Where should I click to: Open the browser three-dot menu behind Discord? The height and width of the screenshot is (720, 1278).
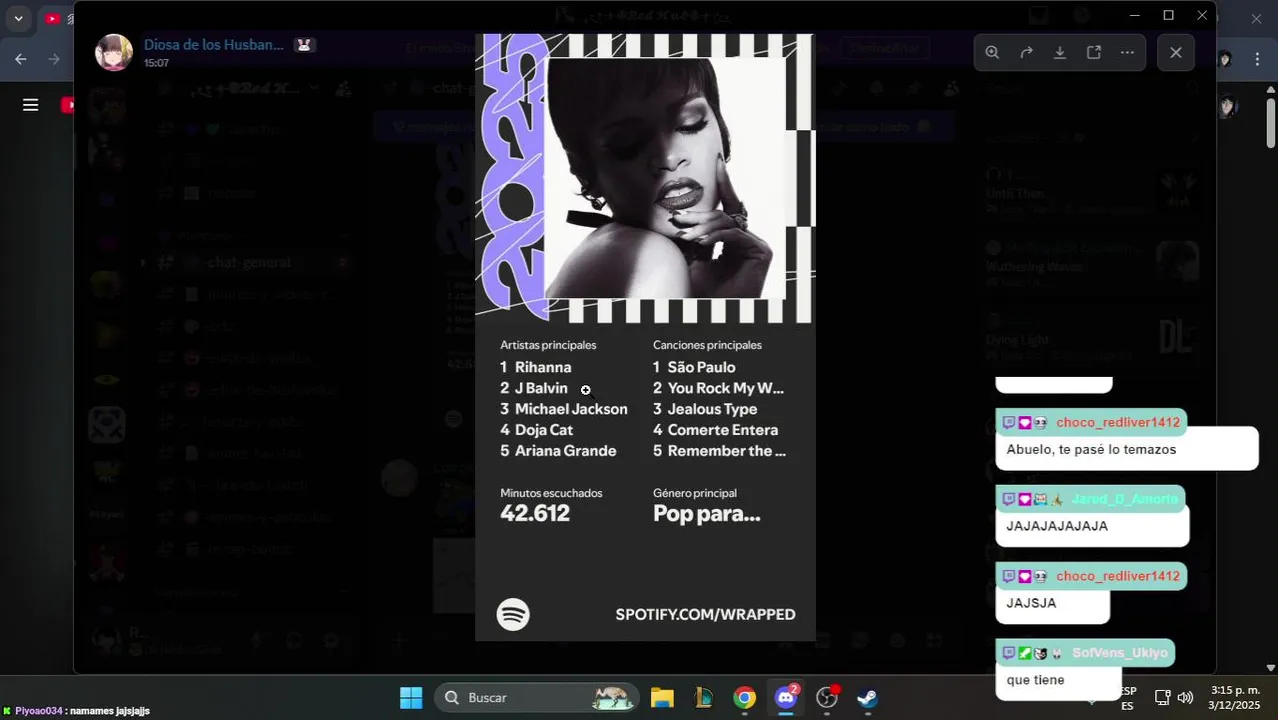click(1257, 59)
